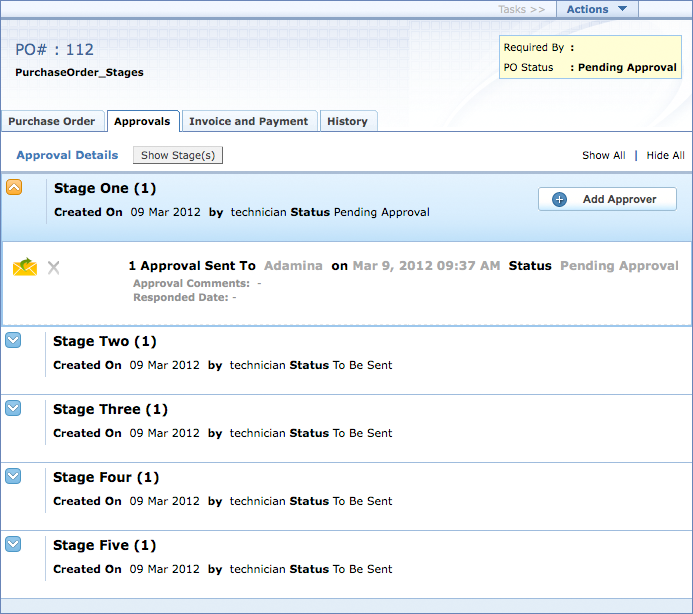The image size is (693, 614).
Task: Click the Show All link
Action: click(604, 155)
